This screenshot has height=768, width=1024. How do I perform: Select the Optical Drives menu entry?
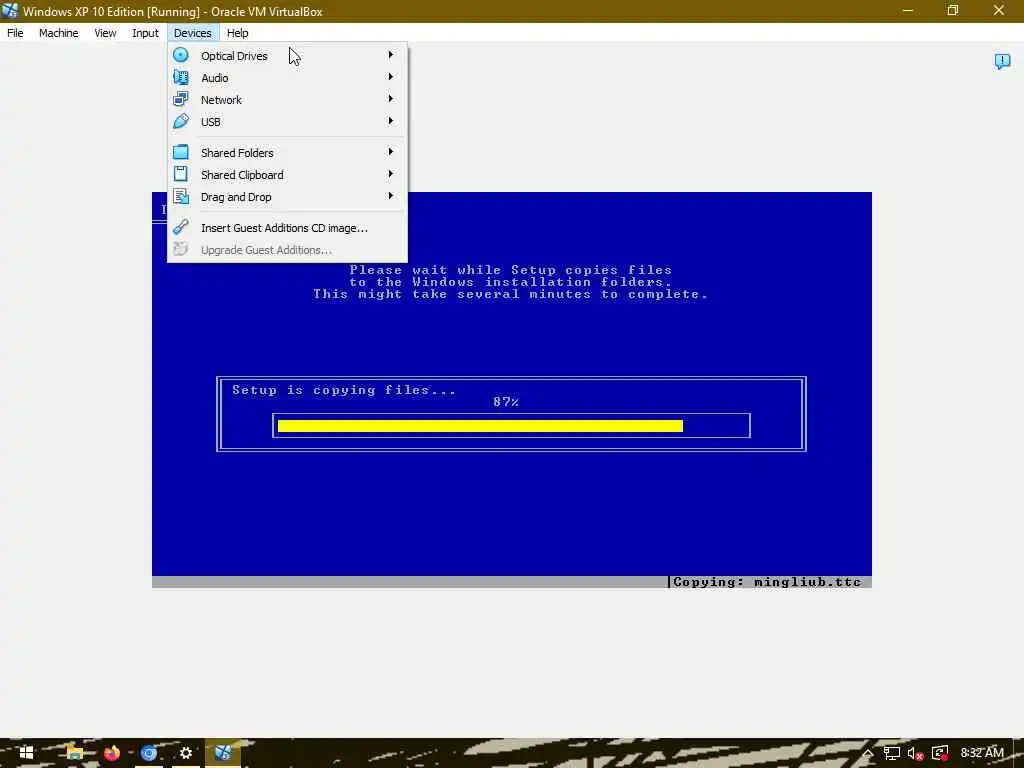coord(287,56)
